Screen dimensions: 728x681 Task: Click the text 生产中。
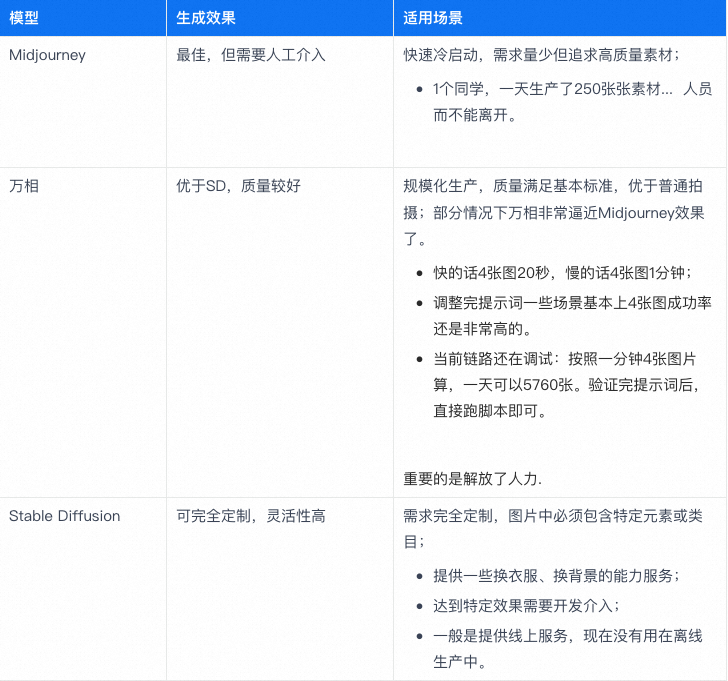click(460, 662)
